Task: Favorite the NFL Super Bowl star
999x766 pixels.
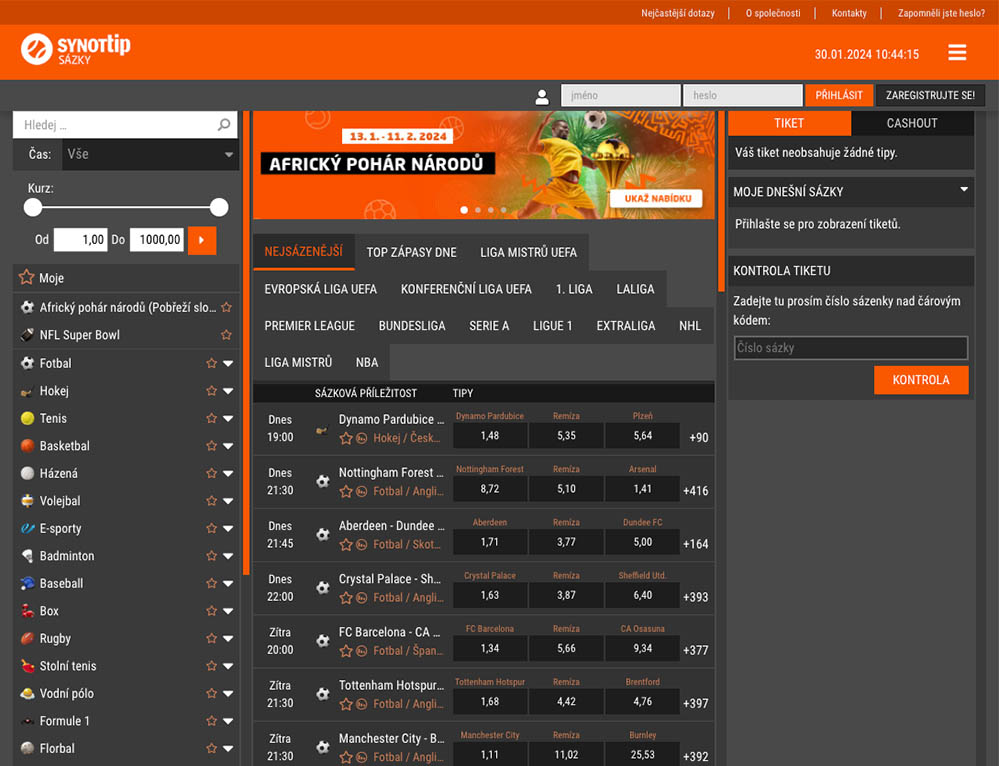Action: coord(226,335)
